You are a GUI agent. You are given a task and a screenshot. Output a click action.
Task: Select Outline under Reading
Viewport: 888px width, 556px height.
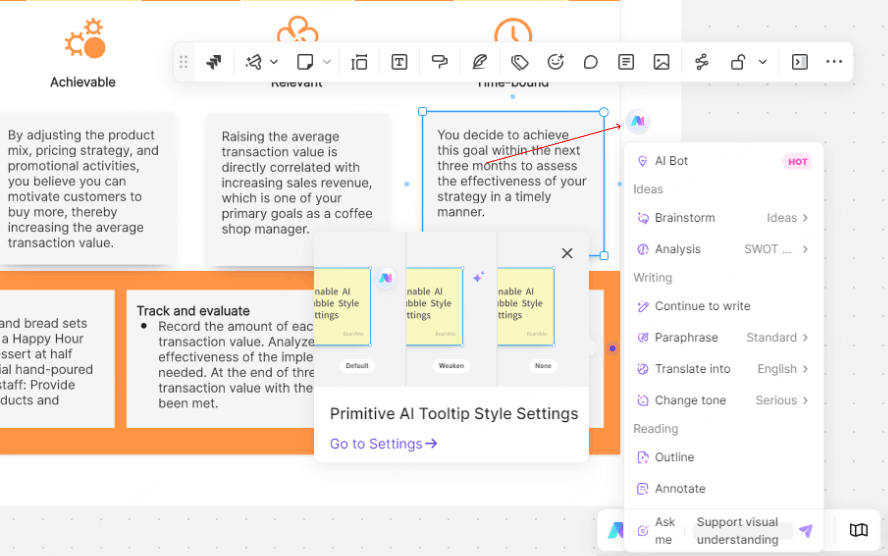pyautogui.click(x=723, y=457)
